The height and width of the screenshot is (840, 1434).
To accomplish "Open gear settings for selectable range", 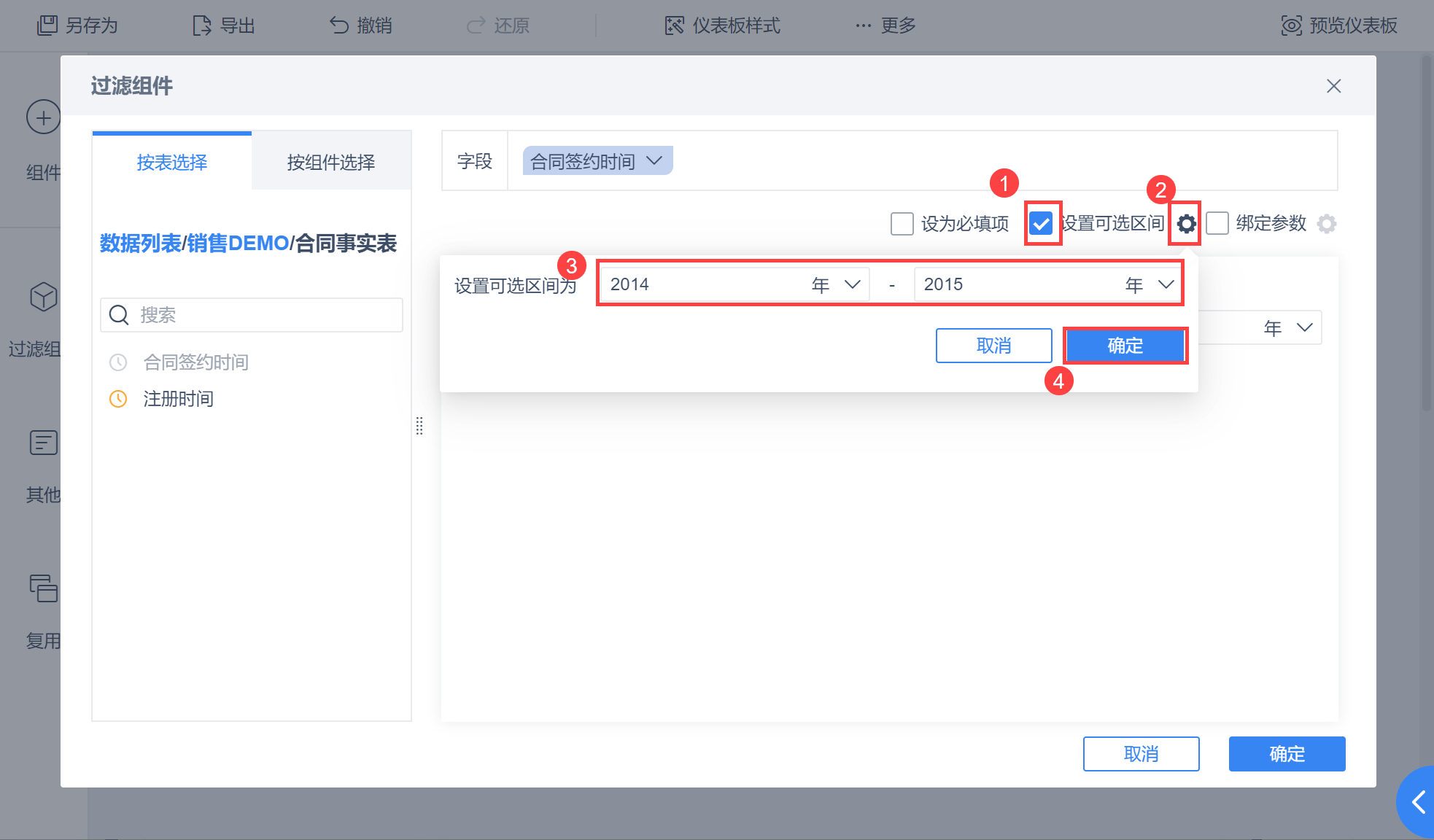I will click(x=1186, y=224).
